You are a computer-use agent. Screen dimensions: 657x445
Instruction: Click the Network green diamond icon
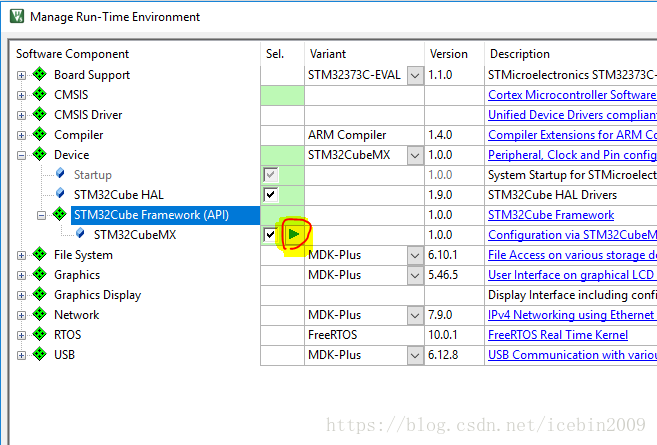40,314
